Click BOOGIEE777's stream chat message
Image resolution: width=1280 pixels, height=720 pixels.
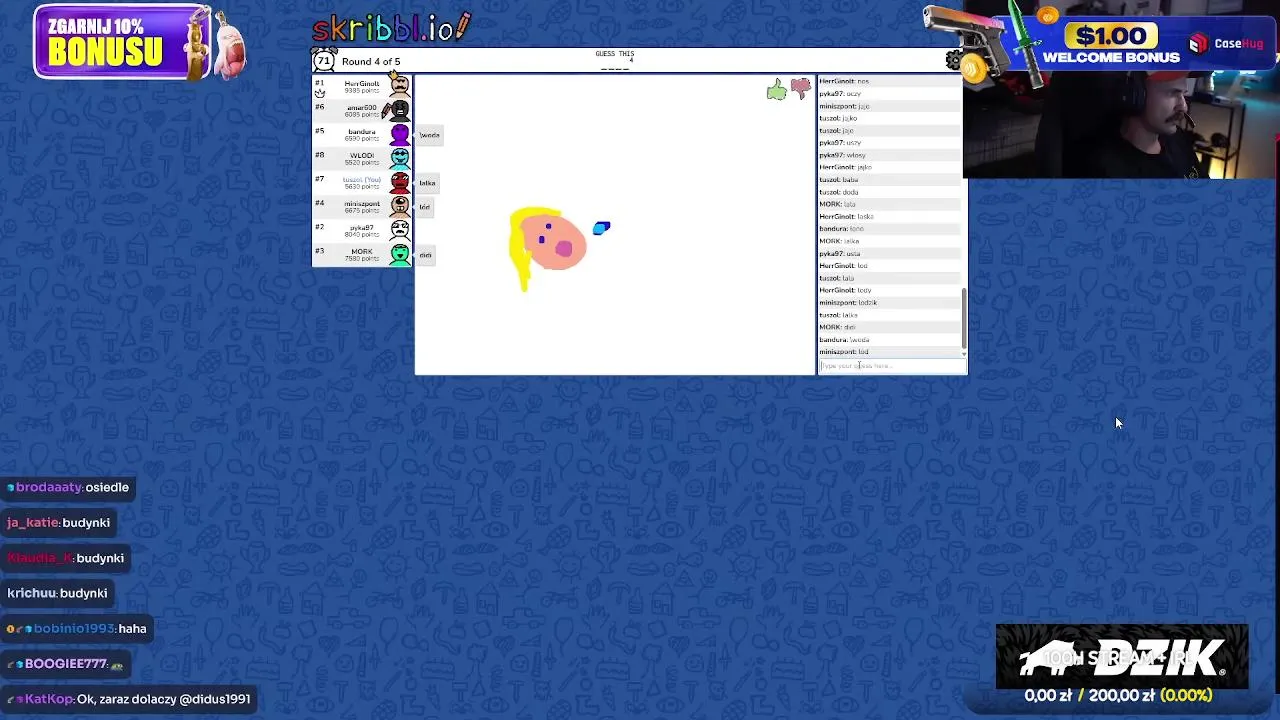pos(65,664)
